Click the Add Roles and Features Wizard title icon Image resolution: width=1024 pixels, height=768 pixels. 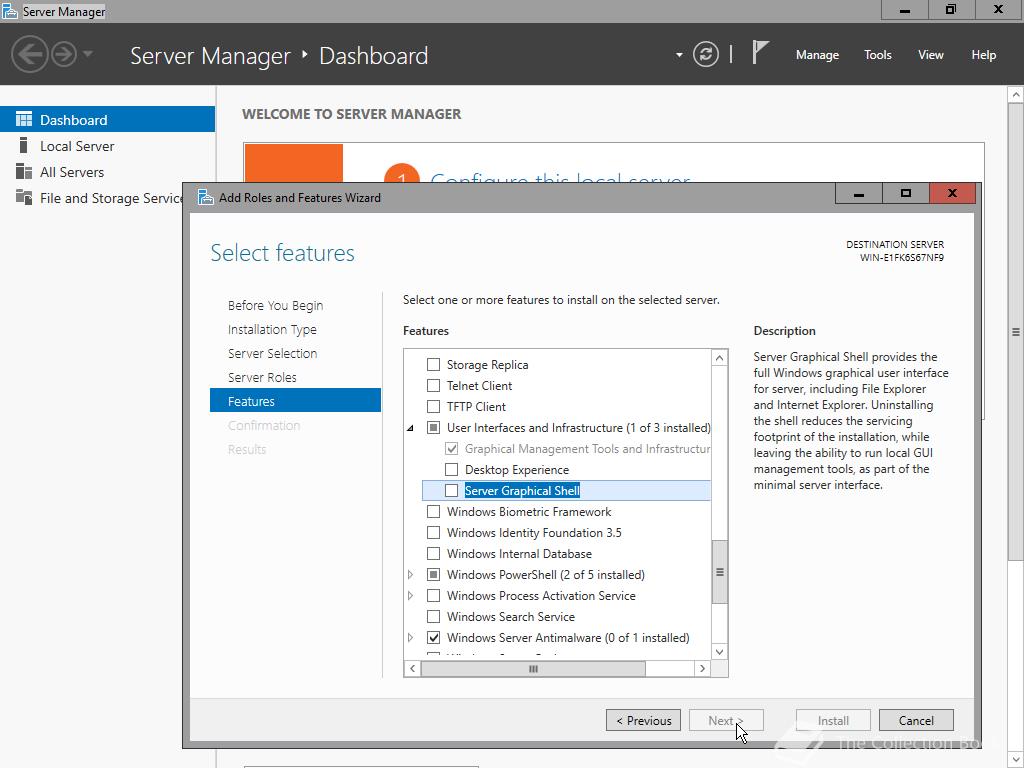(x=206, y=197)
